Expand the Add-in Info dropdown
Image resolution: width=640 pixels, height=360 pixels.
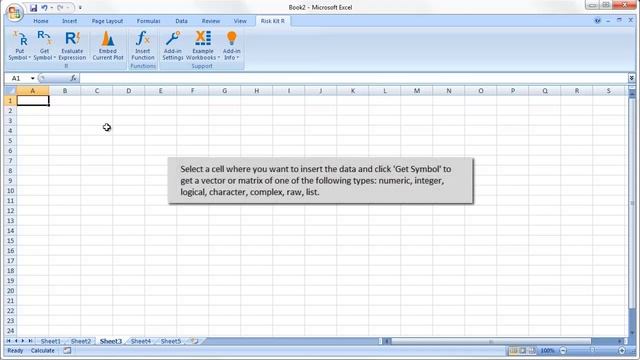click(x=238, y=58)
